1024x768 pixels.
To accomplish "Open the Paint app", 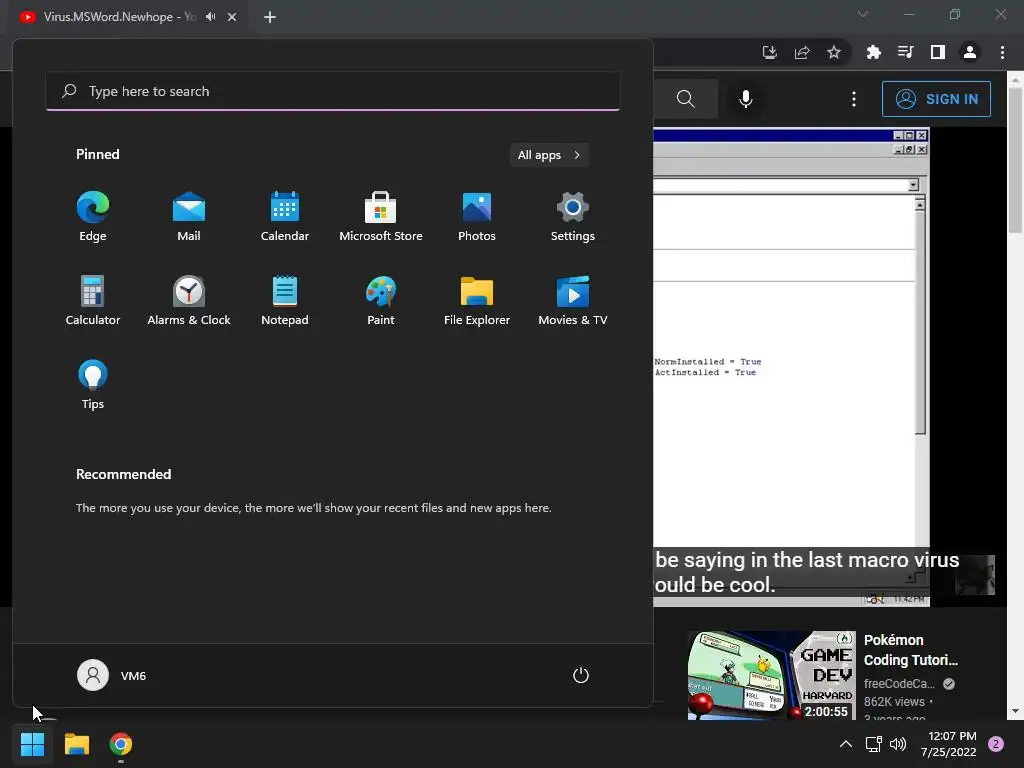I will tap(381, 300).
